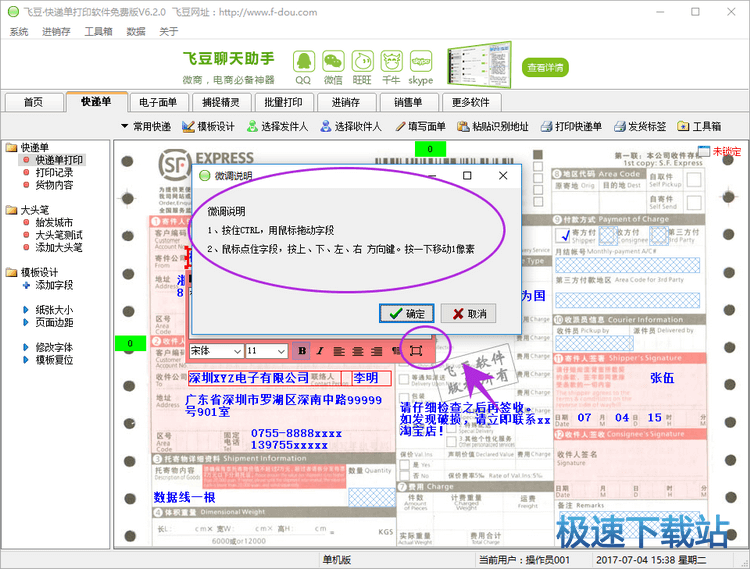
Task: Uncheck the 寄方付 Shipper payment checkbox
Action: (x=562, y=235)
